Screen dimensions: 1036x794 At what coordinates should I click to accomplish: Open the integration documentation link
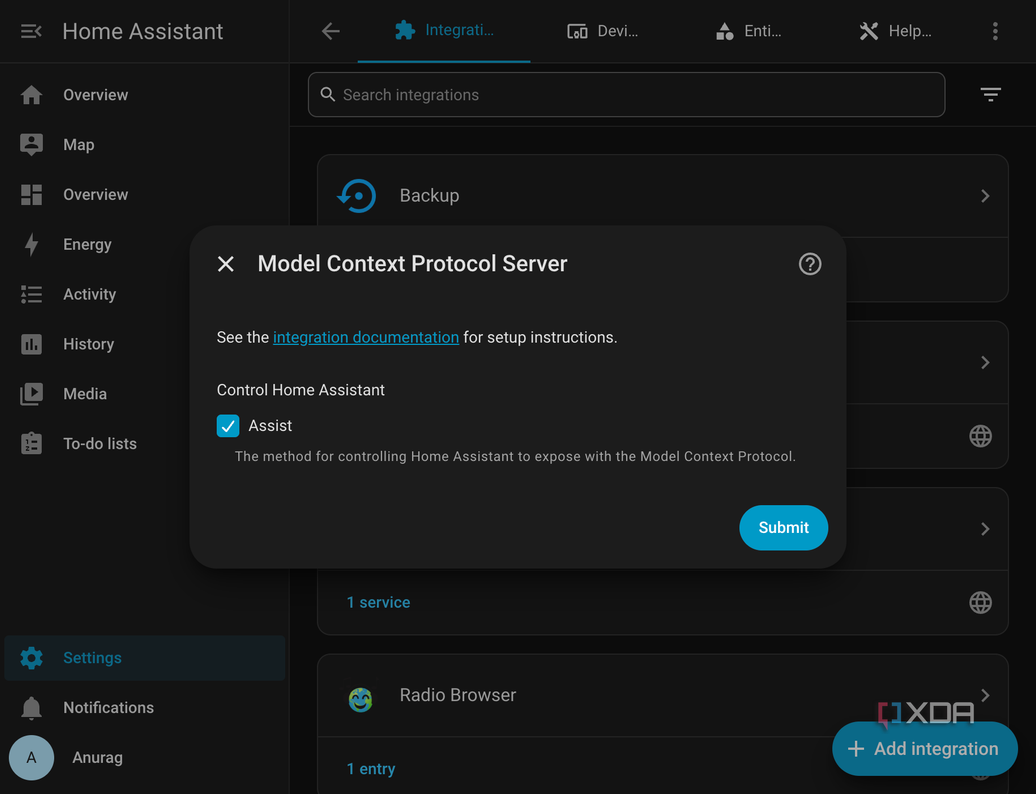365,338
